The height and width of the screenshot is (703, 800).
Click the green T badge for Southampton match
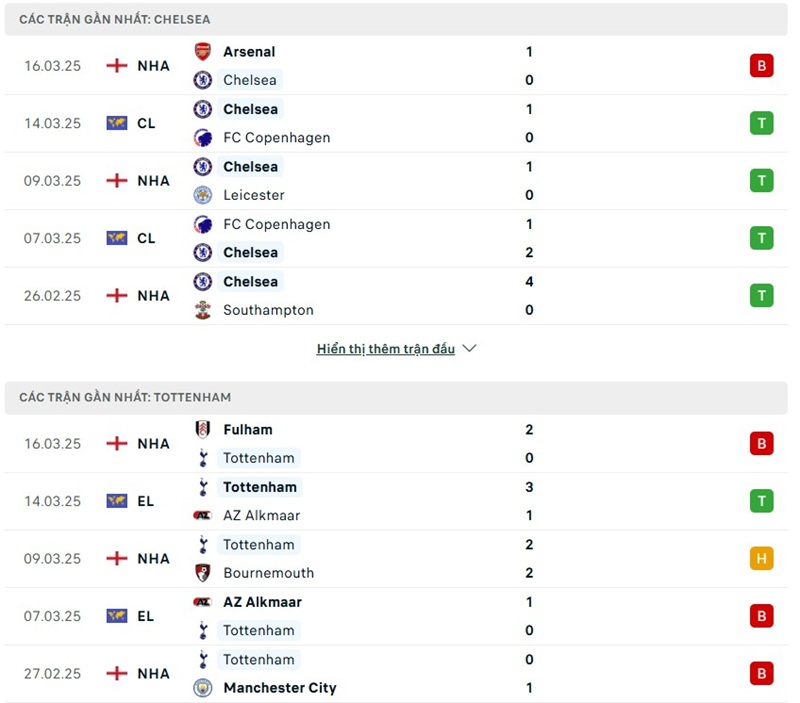point(762,296)
